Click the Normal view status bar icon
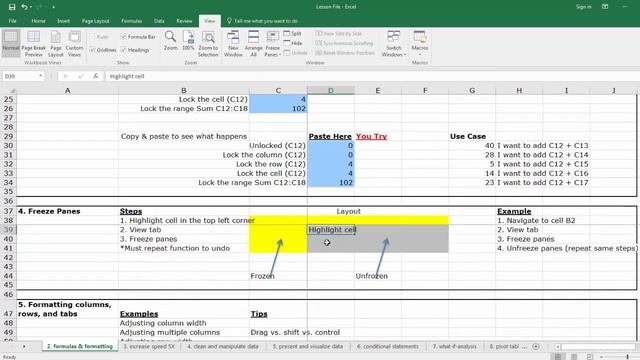Screen dimensions: 640x360 pyautogui.click(x=558, y=357)
